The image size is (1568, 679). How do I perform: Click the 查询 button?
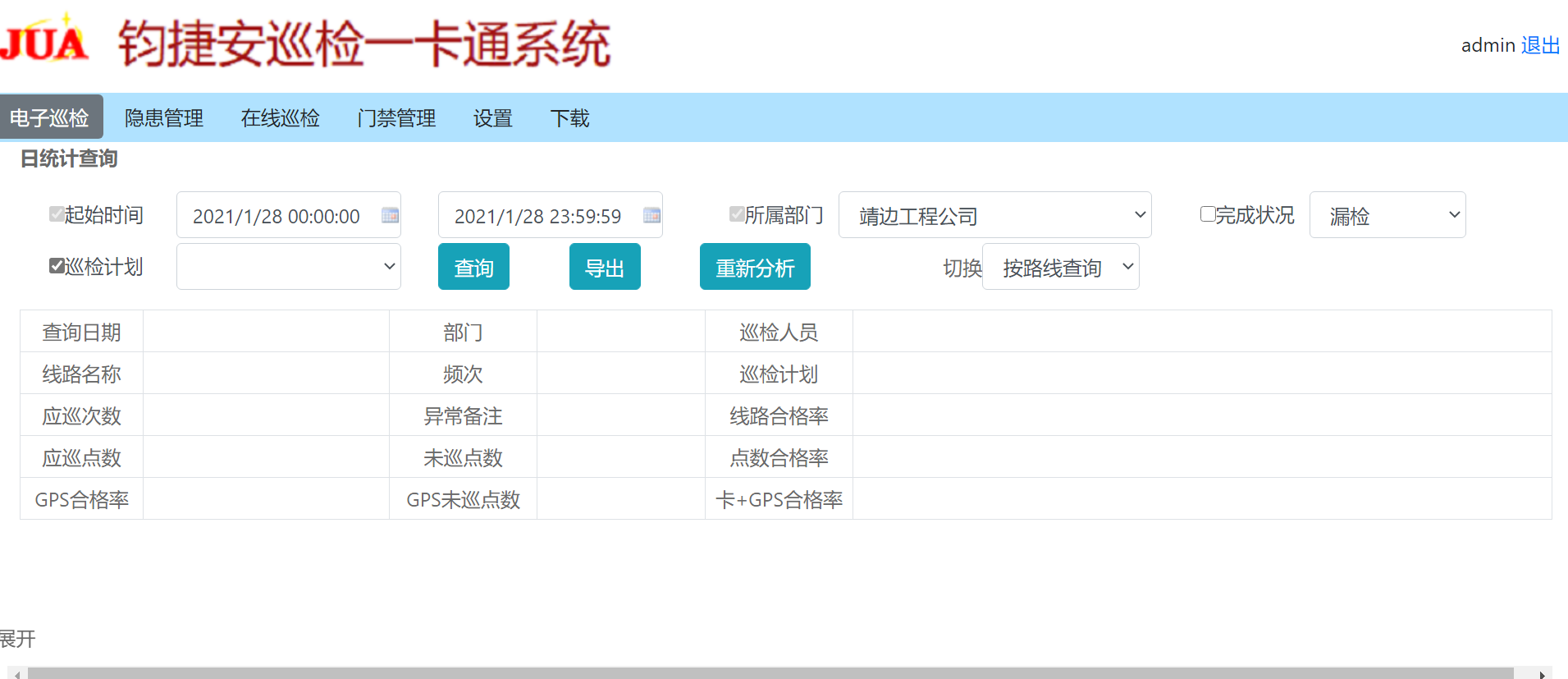tap(473, 267)
